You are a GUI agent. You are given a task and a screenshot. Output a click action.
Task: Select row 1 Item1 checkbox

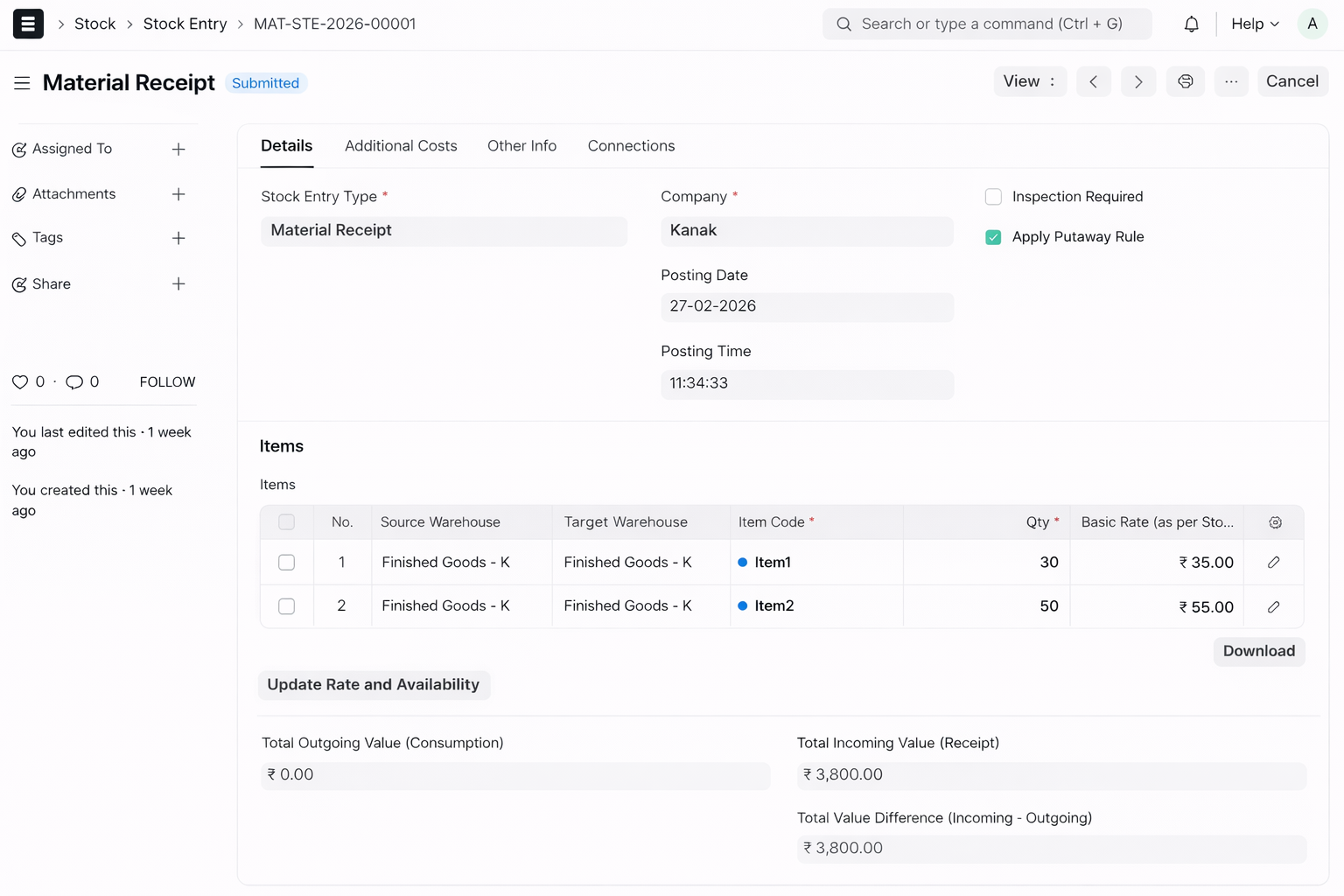pos(286,563)
